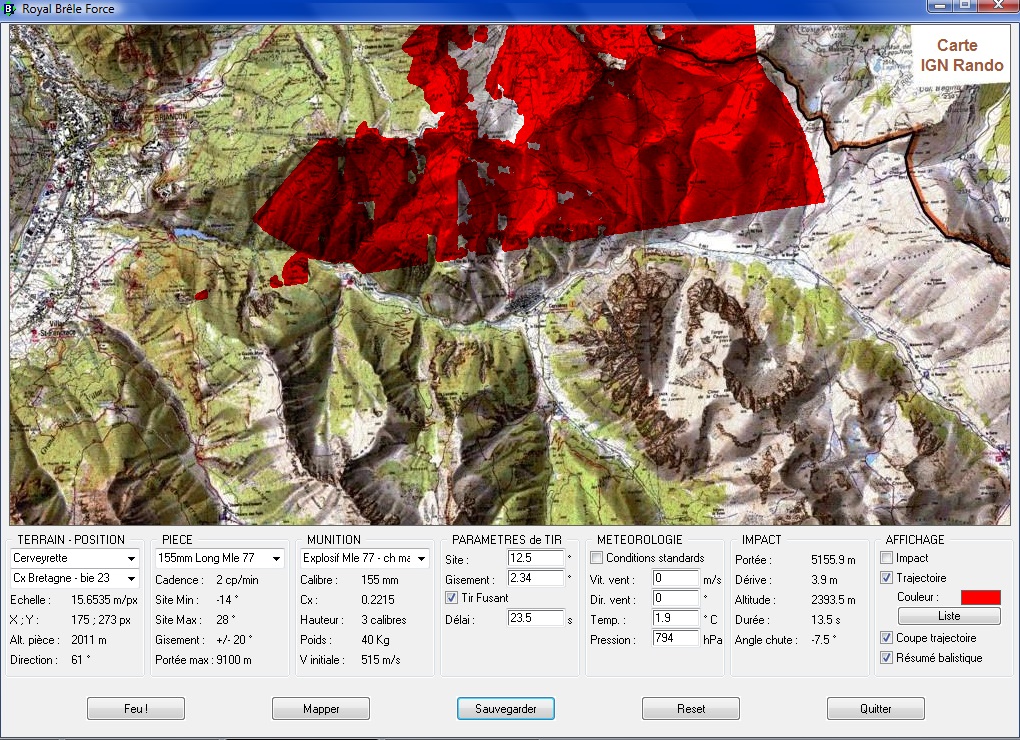
Task: Click the Reset button
Action: coord(691,709)
